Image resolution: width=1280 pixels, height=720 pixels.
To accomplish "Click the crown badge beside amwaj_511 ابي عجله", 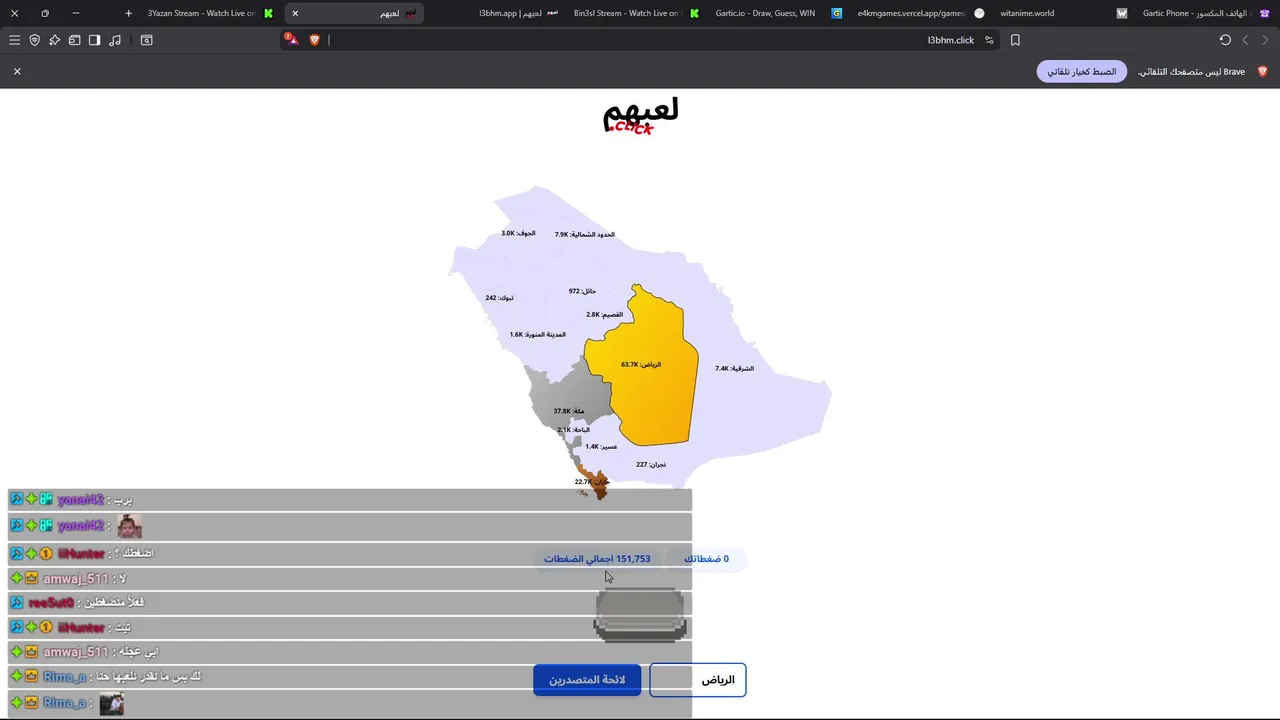I will coord(31,652).
